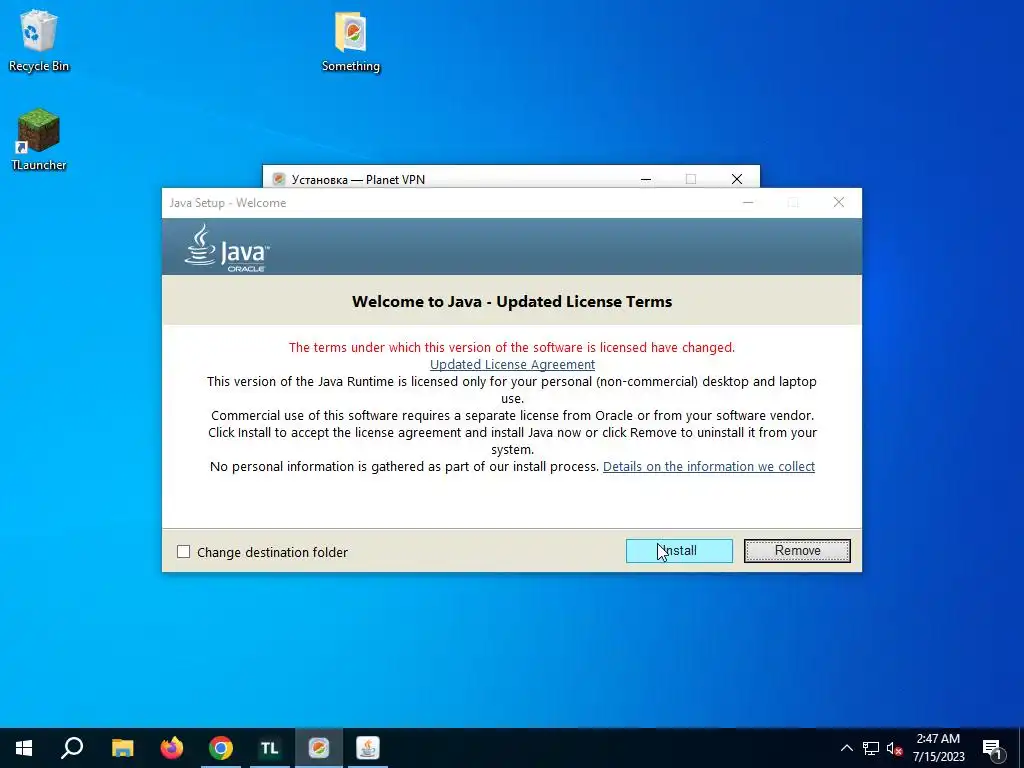1024x768 pixels.
Task: Launch Google Chrome from taskbar
Action: 221,748
